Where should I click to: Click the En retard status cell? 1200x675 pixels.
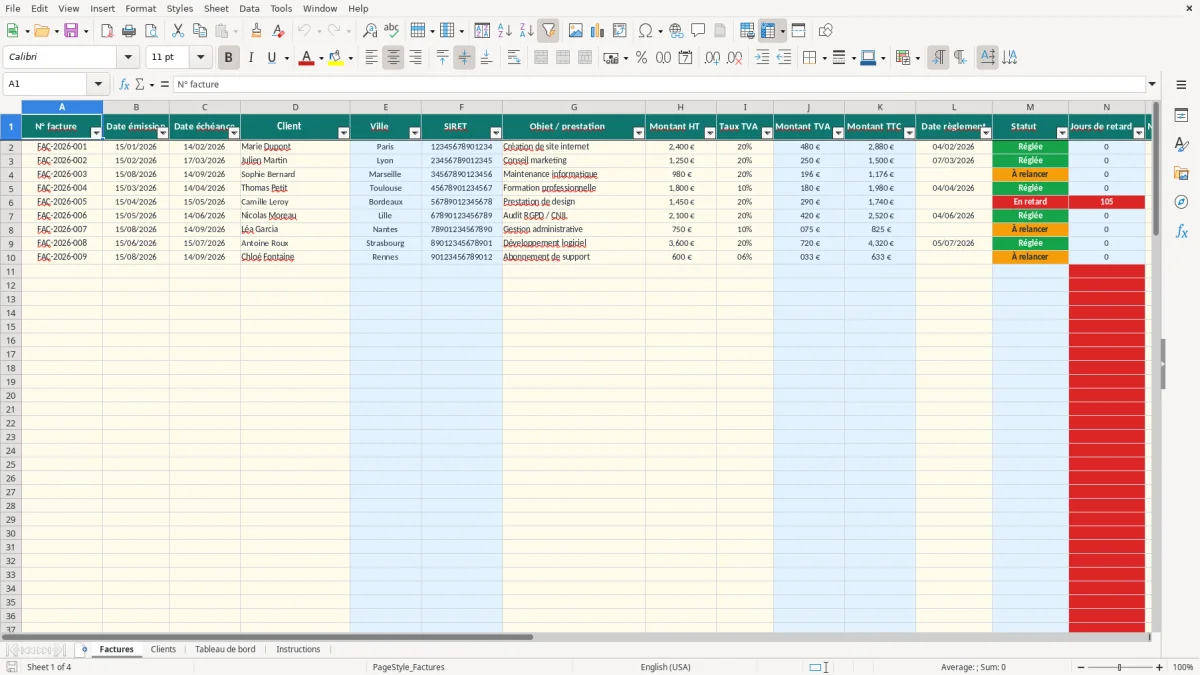point(1030,202)
